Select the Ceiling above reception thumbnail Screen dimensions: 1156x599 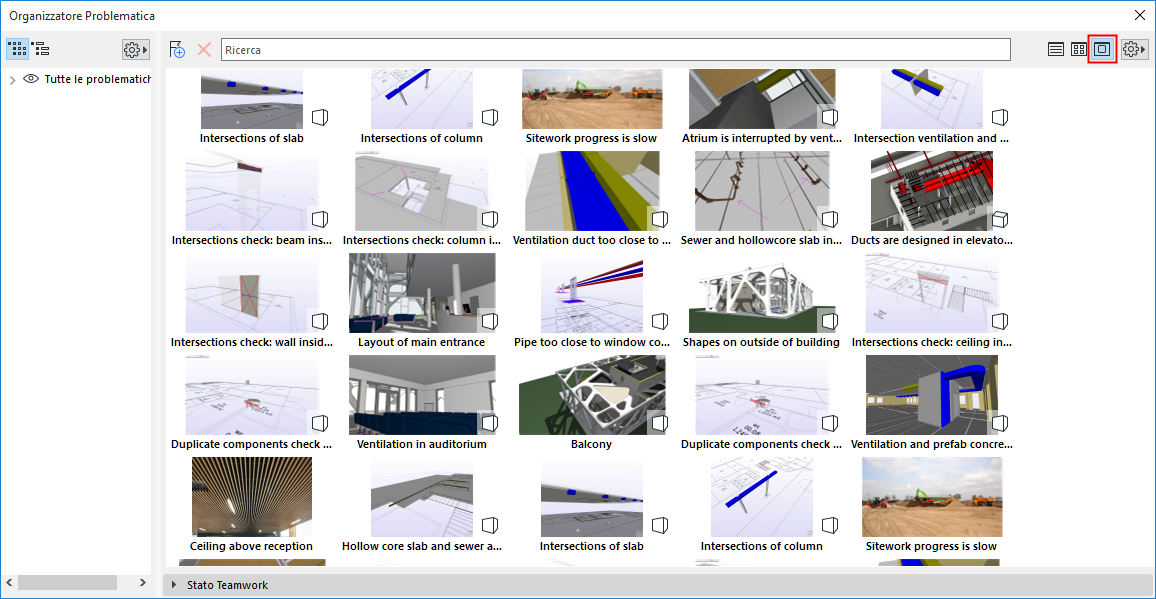[x=251, y=496]
